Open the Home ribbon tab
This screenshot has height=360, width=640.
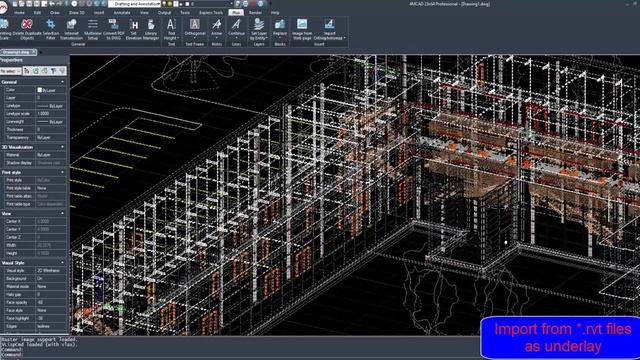(19, 13)
